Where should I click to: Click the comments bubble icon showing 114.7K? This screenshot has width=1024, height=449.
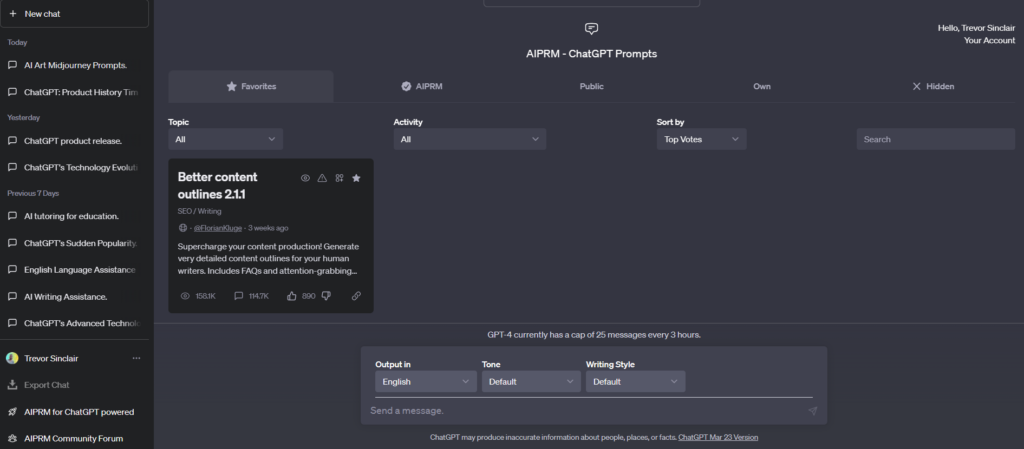click(238, 296)
